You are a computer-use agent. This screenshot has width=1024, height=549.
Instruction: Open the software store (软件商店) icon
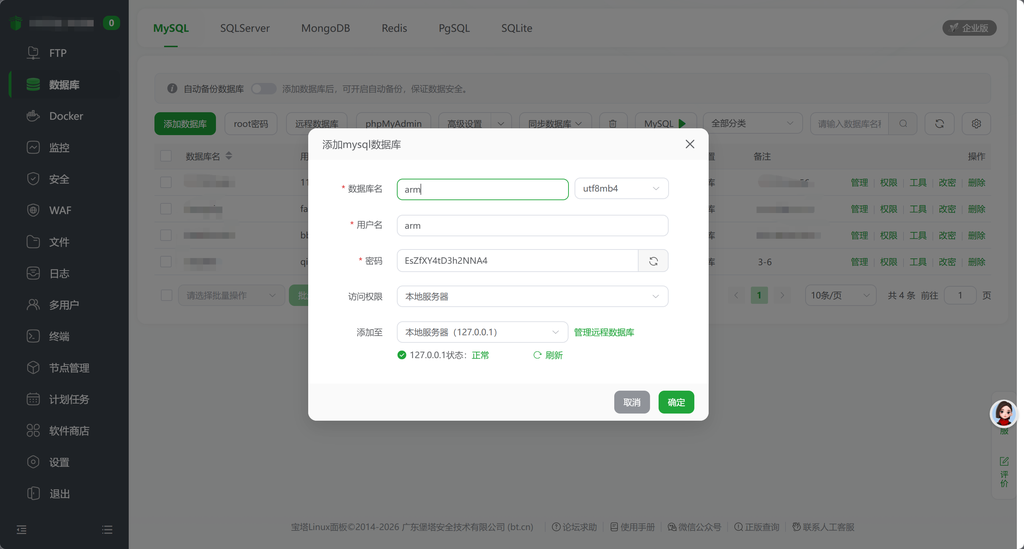pyautogui.click(x=33, y=430)
